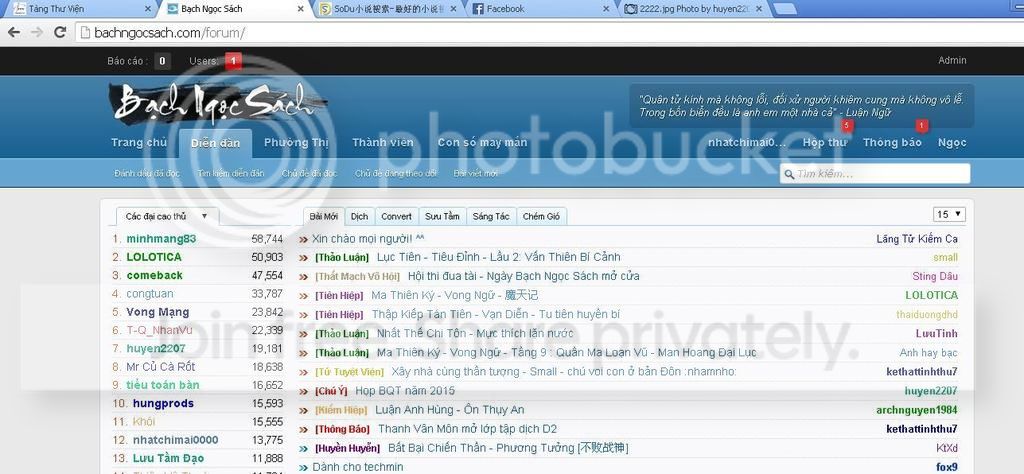Open the 15 items-per-page dropdown
This screenshot has width=1024, height=474.
pyautogui.click(x=948, y=214)
